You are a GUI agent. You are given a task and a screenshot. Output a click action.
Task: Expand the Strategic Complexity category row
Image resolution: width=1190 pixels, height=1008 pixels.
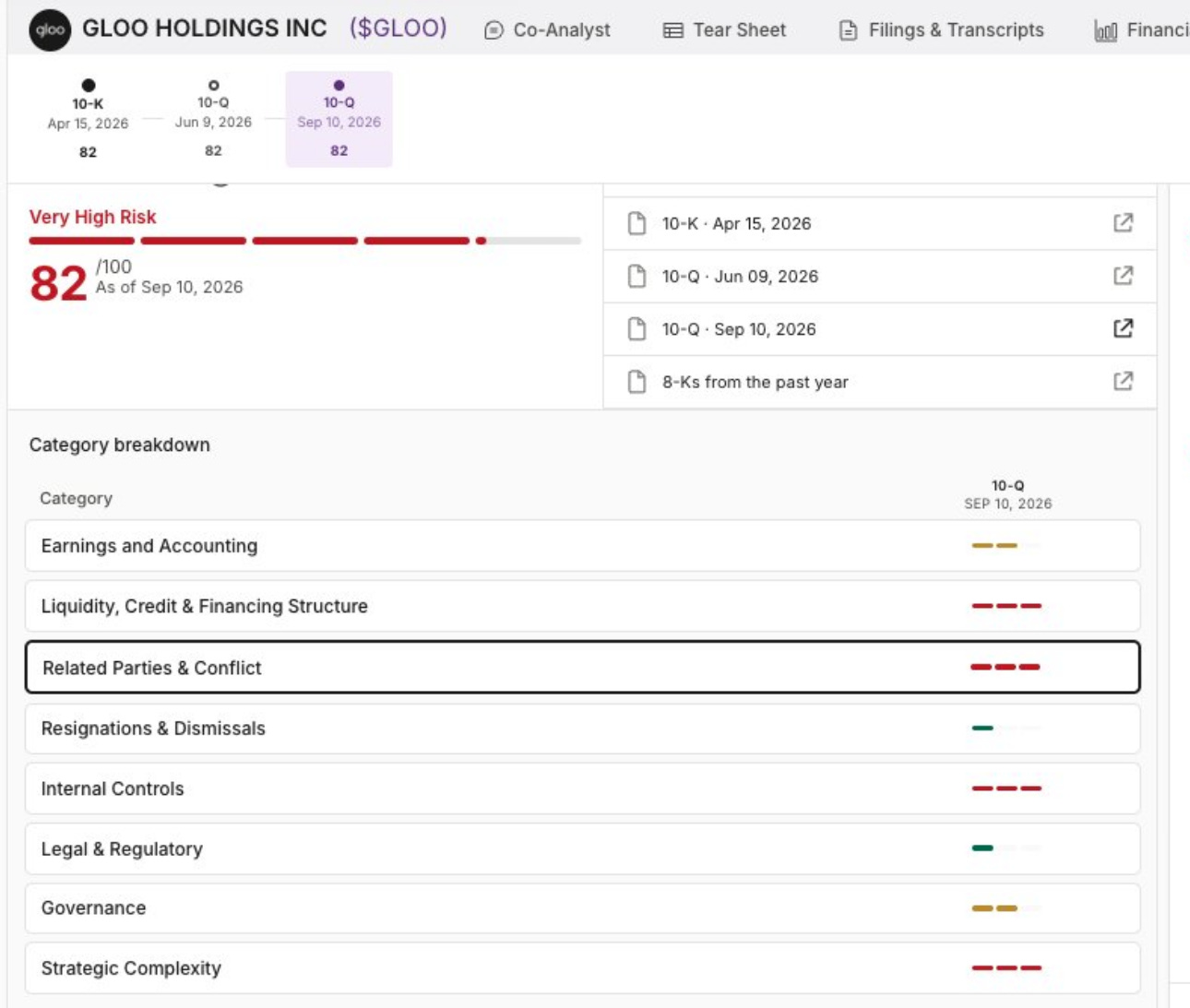click(x=582, y=968)
